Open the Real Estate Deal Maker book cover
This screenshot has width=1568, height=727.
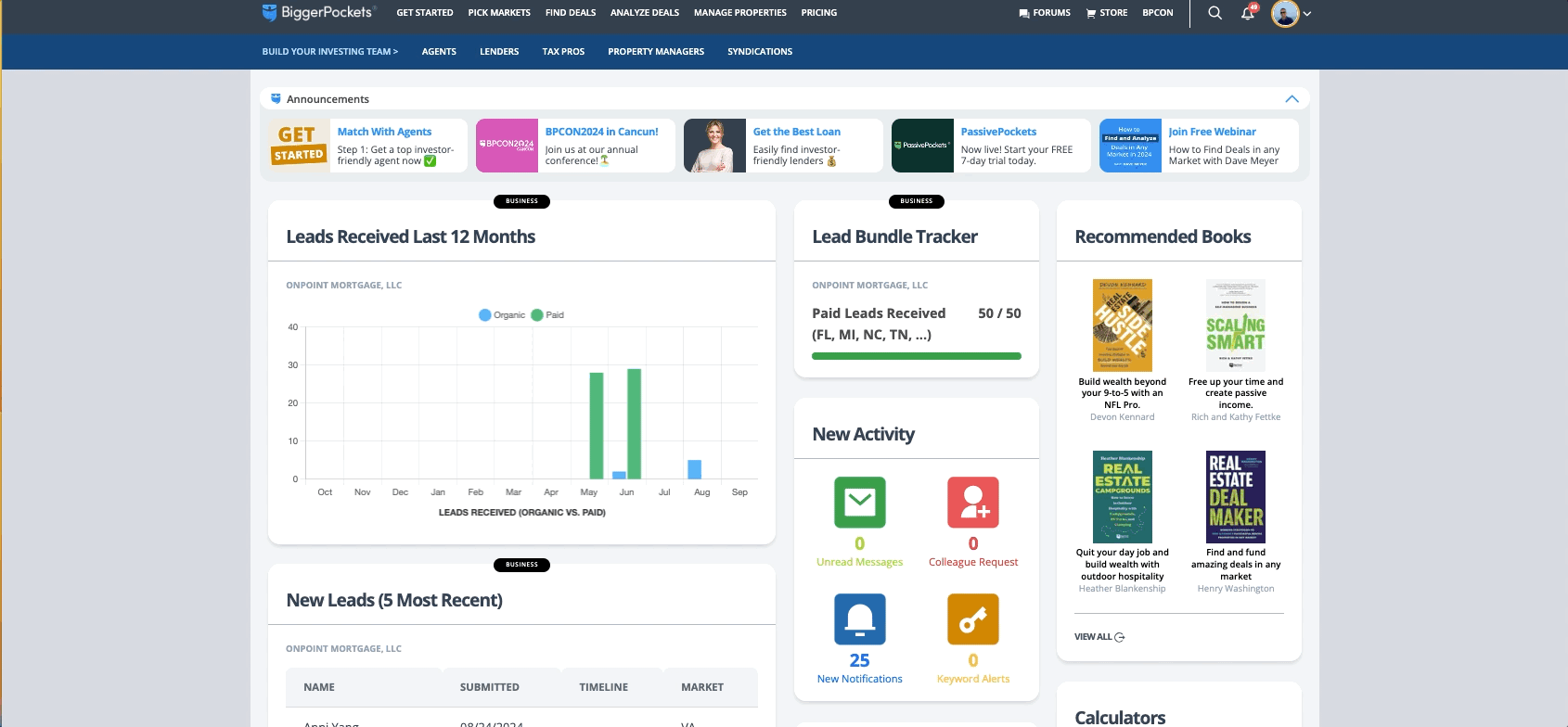pyautogui.click(x=1235, y=497)
